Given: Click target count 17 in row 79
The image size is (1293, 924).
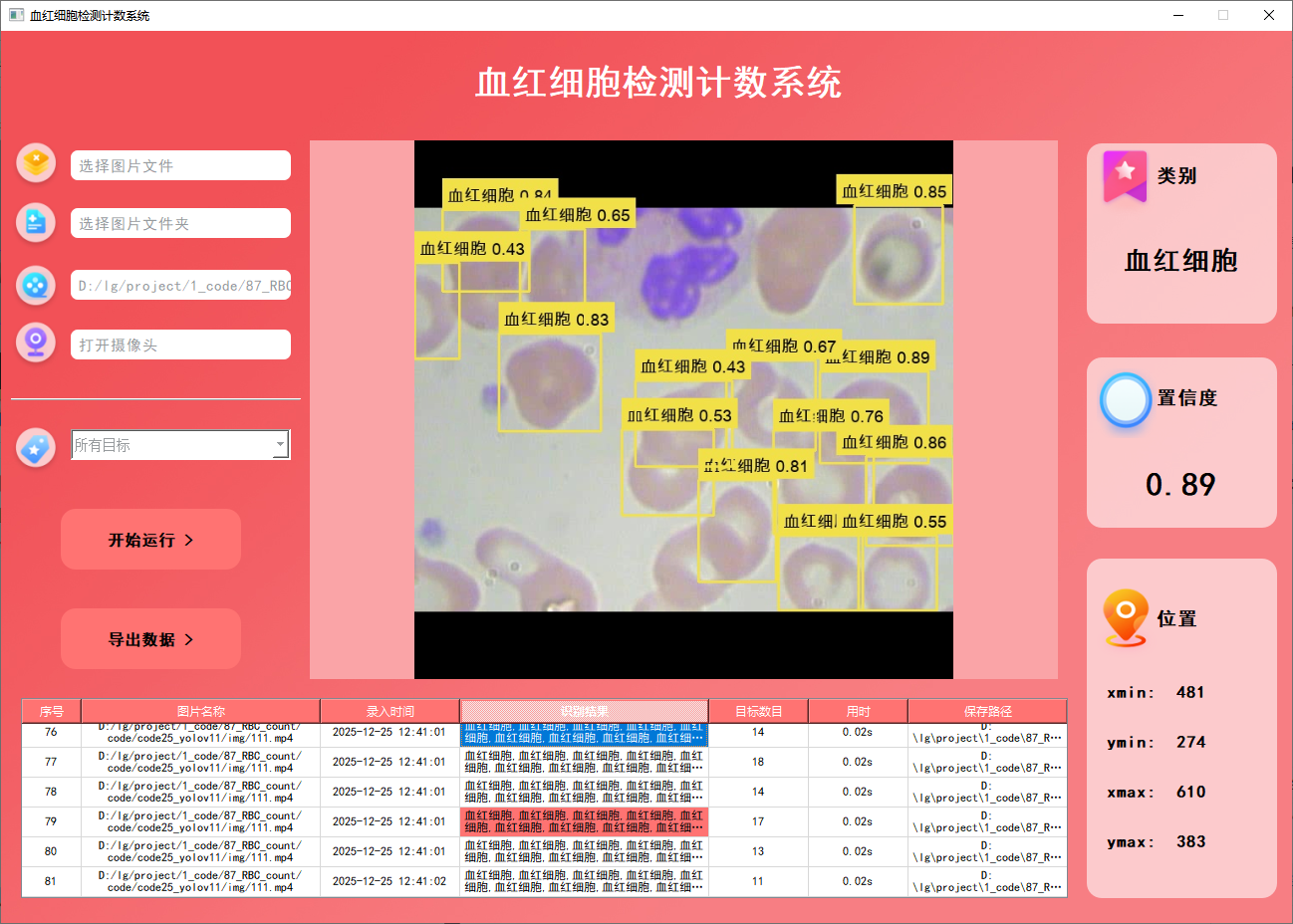Looking at the screenshot, I should [x=758, y=821].
